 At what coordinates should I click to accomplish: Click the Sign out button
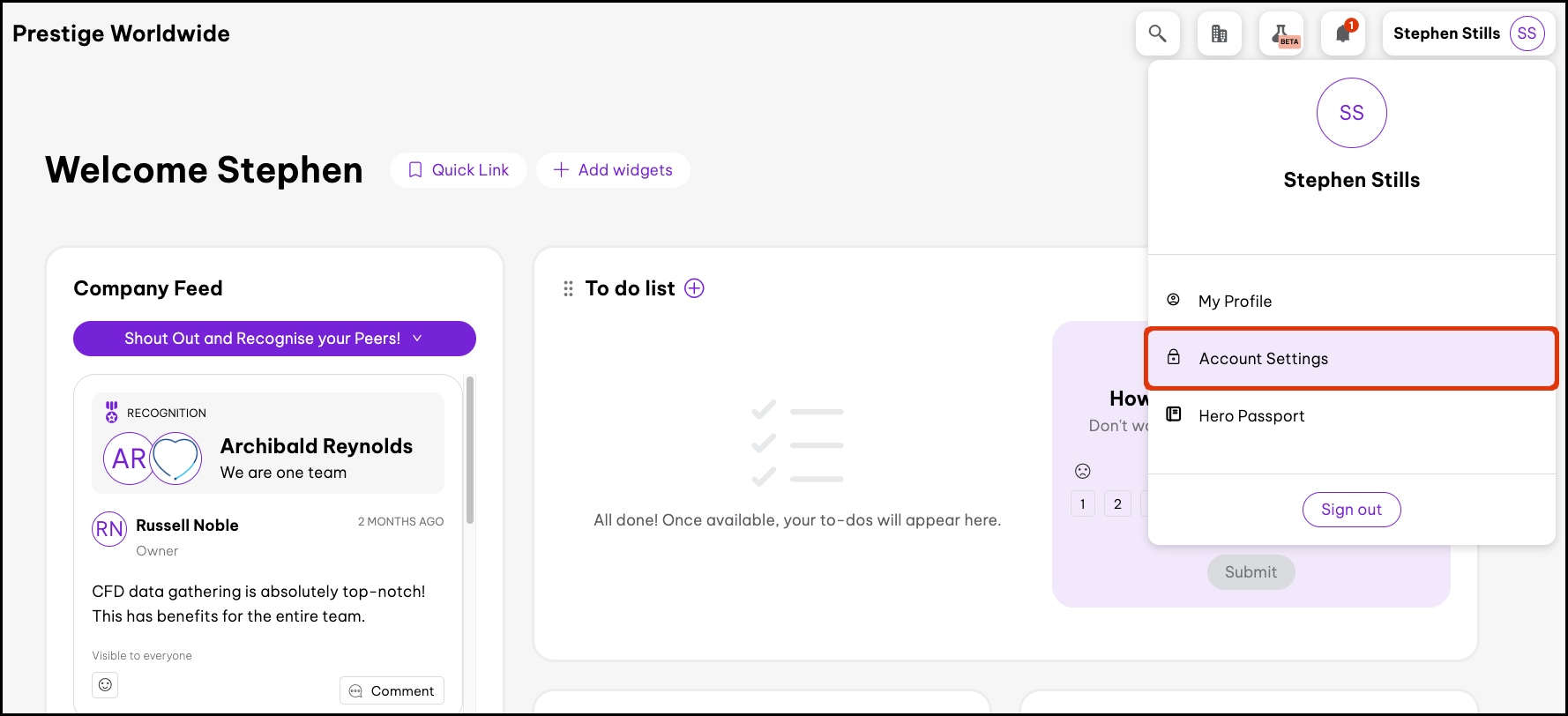[1351, 510]
